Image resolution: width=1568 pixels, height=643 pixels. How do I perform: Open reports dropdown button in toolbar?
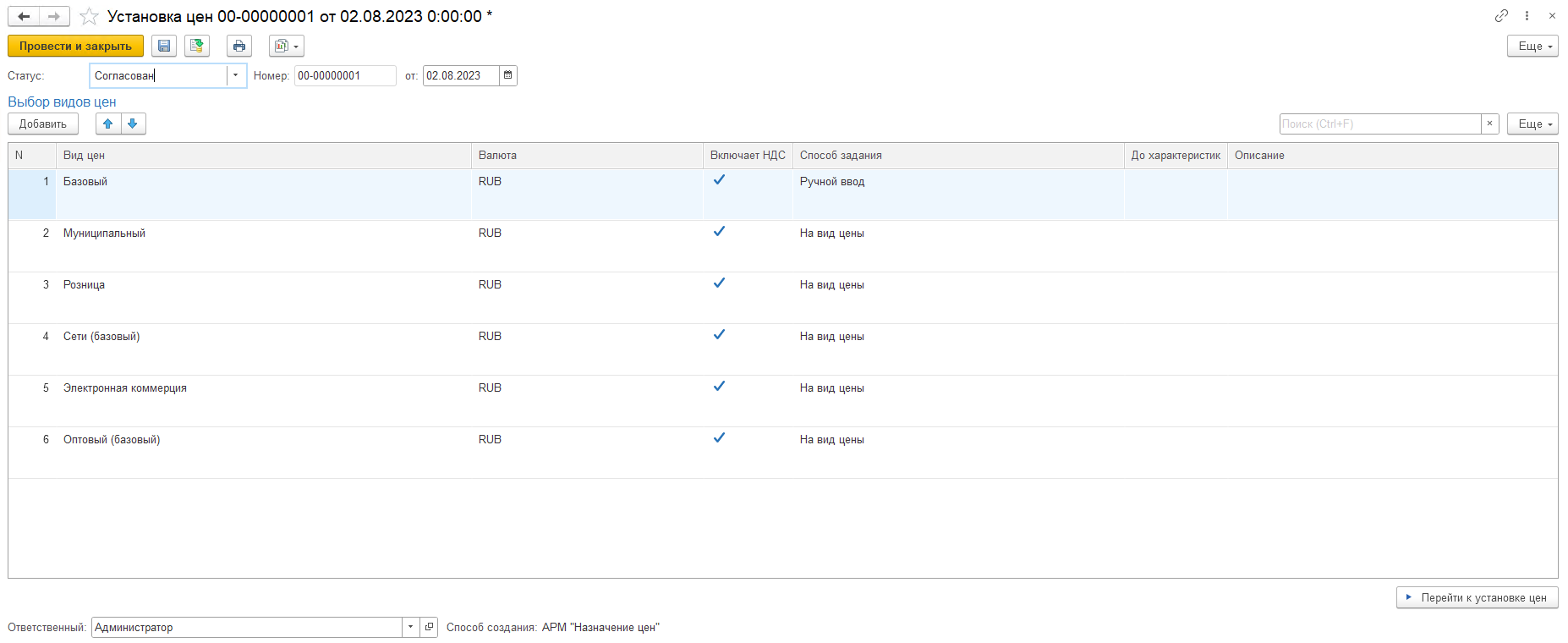287,46
